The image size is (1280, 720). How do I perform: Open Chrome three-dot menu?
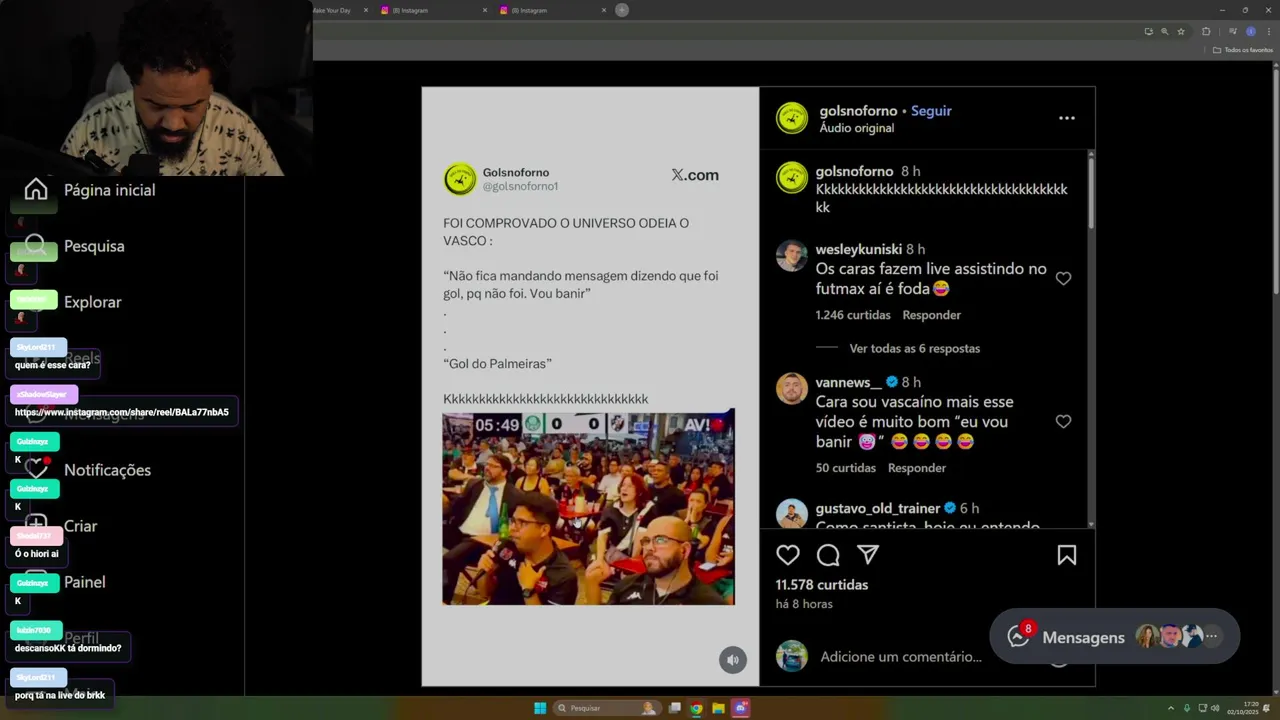pyautogui.click(x=1268, y=31)
